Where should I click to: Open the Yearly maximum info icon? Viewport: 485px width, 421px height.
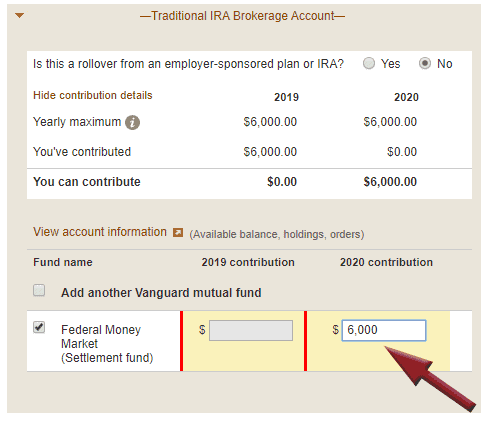tap(132, 122)
